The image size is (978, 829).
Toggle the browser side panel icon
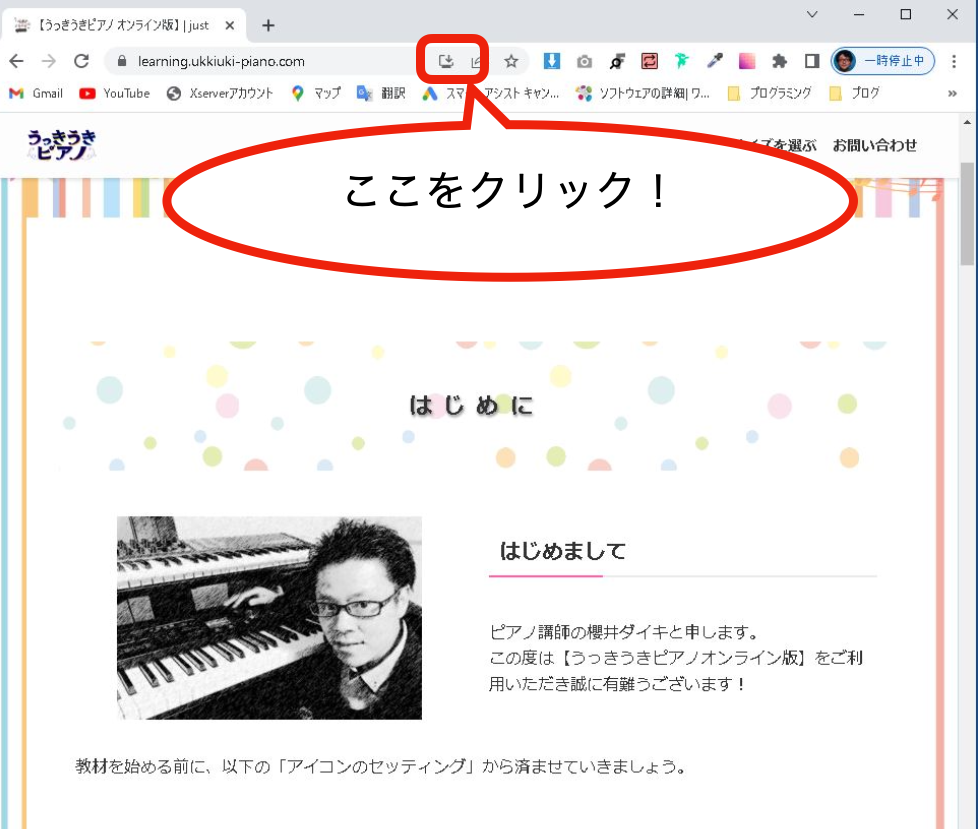[811, 61]
